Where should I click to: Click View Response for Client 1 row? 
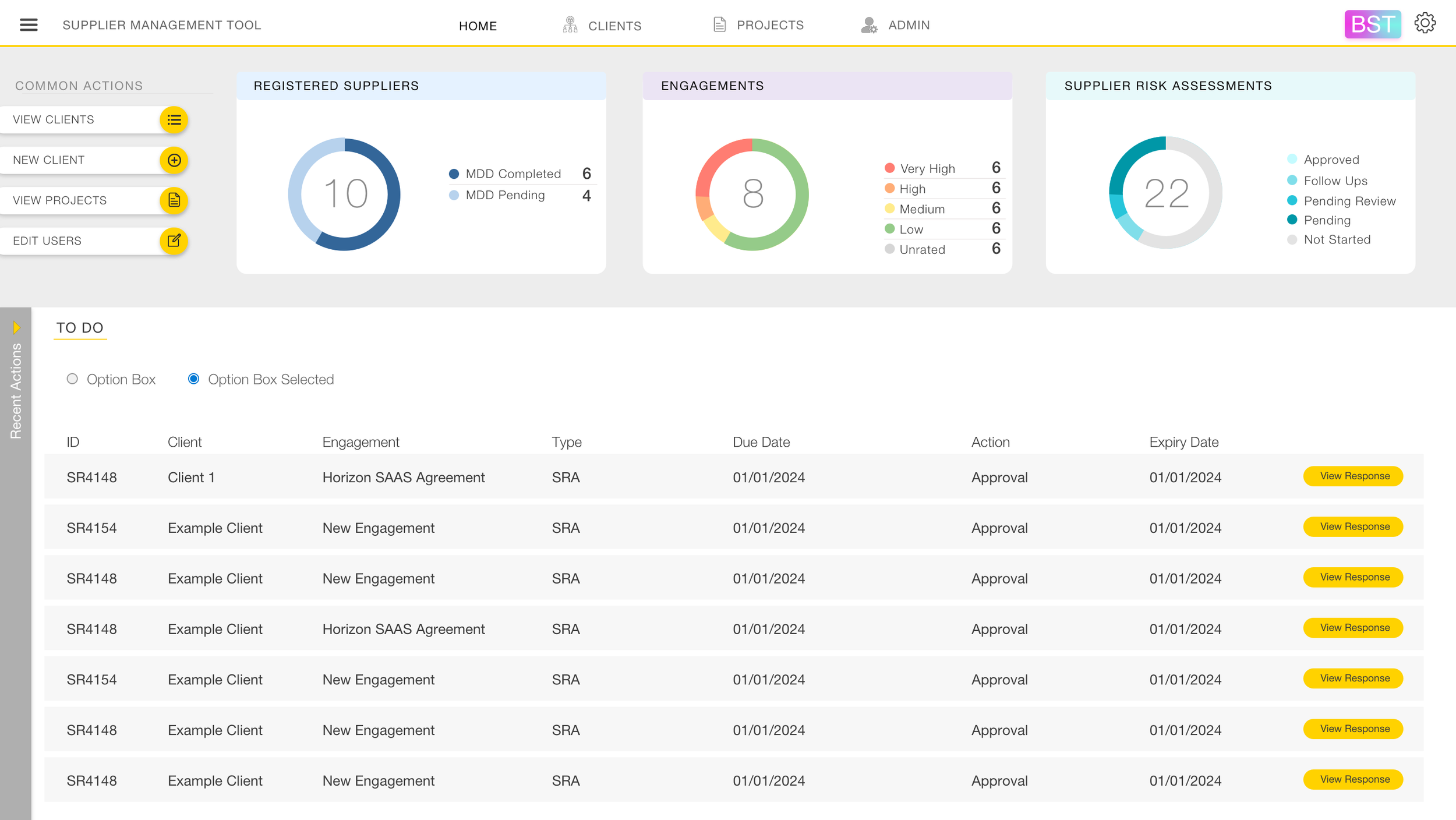click(1353, 476)
